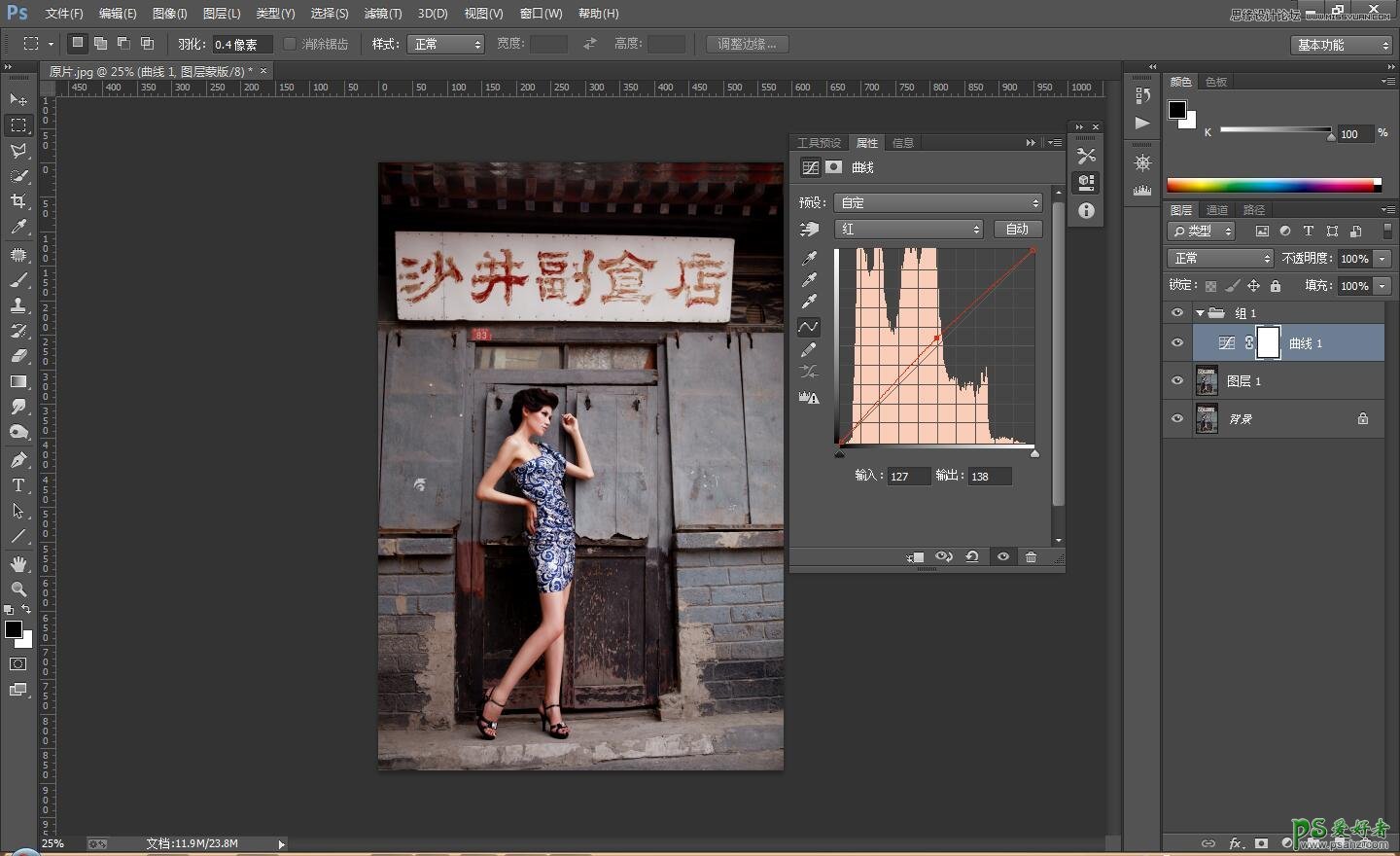1400x856 pixels.
Task: Select the Gradient tool
Action: (x=18, y=381)
